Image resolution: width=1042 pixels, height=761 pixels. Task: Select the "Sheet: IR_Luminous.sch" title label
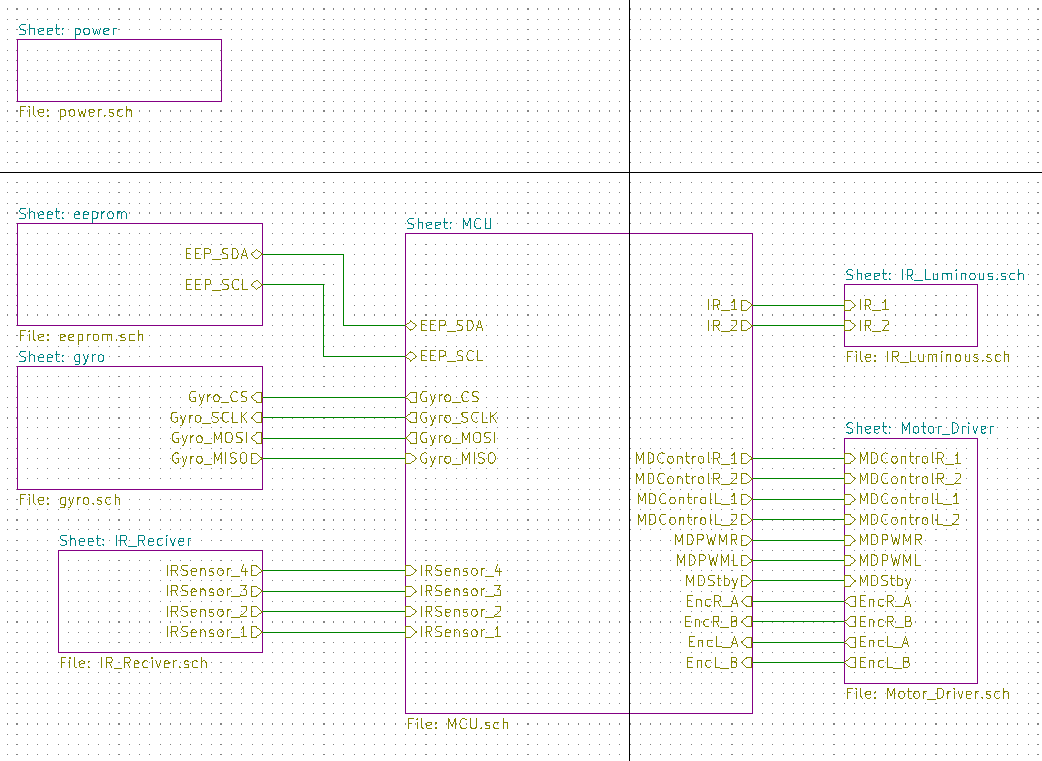coord(935,275)
